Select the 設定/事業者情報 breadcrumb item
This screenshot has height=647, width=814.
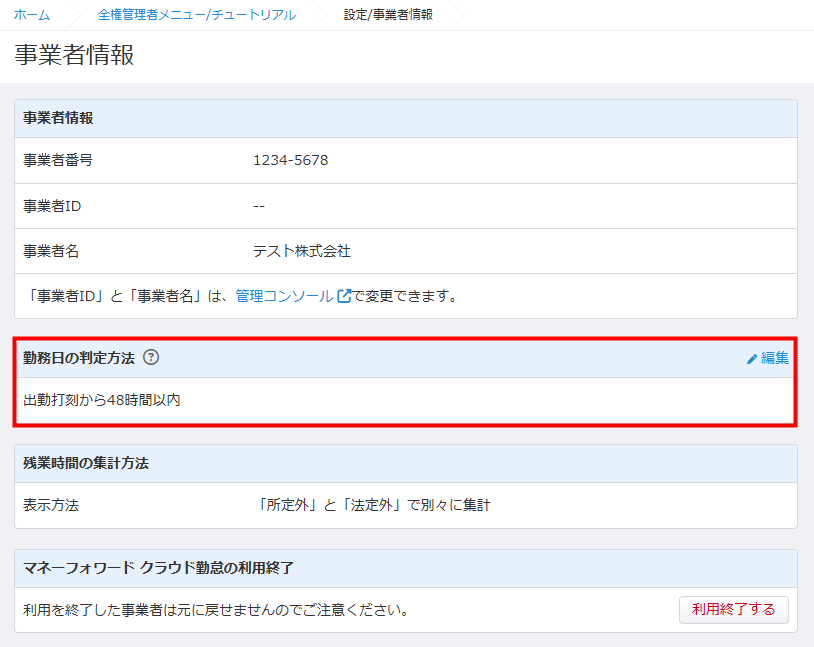click(388, 15)
